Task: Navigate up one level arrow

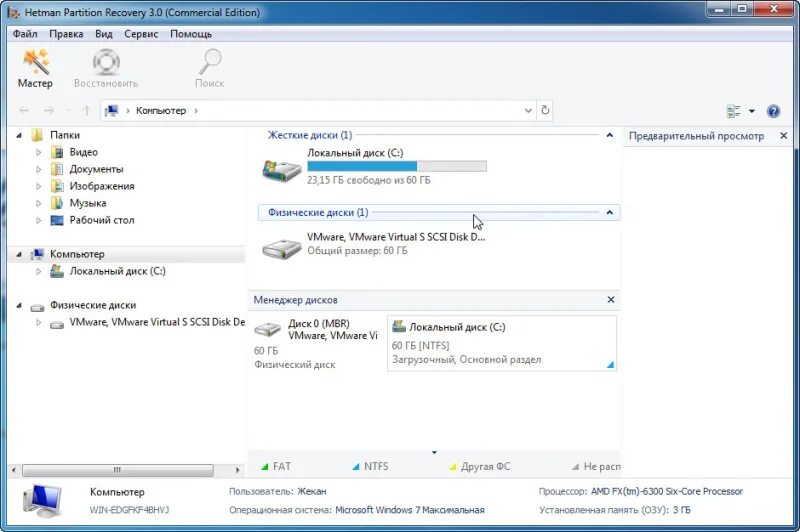Action: click(87, 111)
